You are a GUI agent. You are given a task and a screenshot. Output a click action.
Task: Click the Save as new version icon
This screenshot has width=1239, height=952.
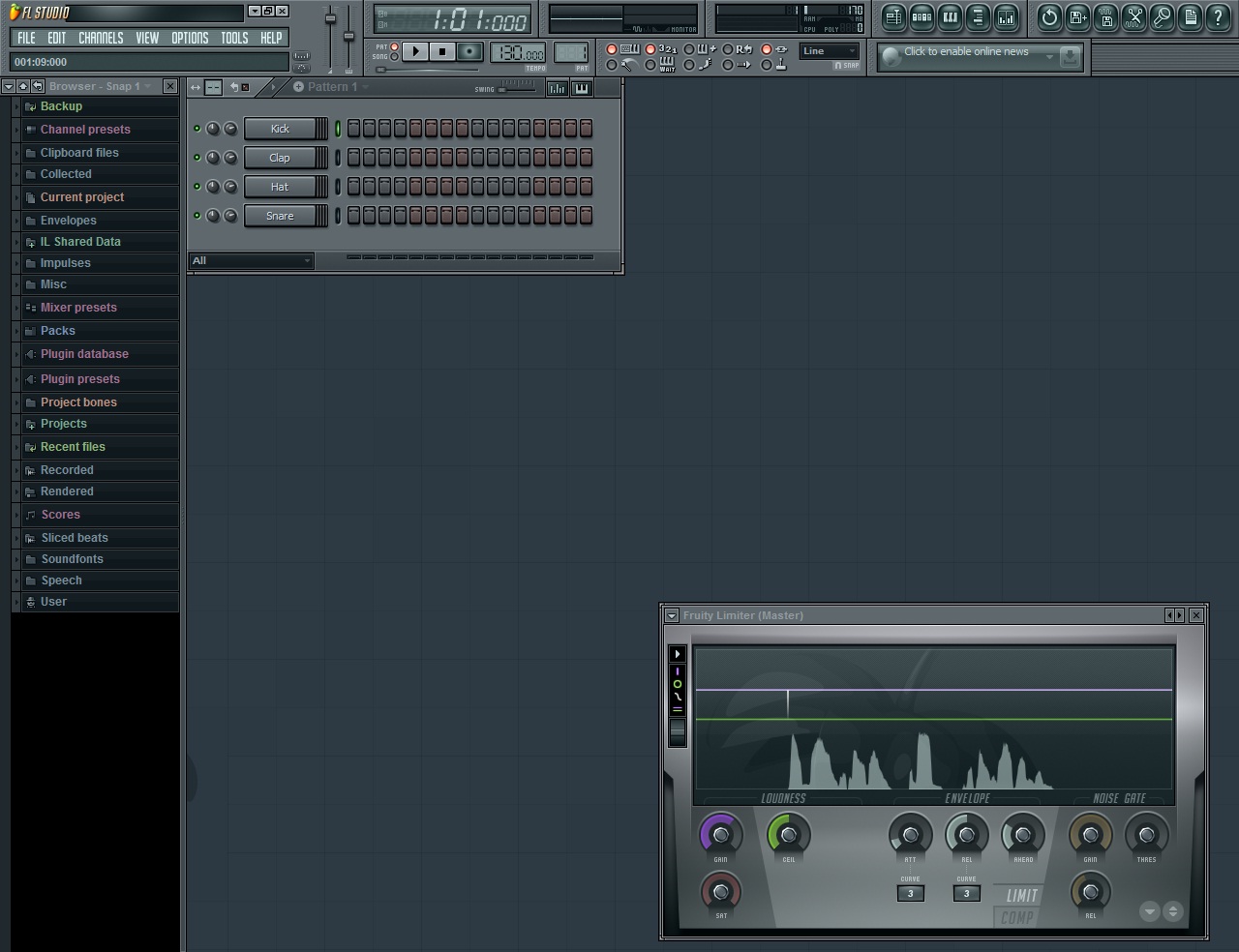[x=1077, y=16]
